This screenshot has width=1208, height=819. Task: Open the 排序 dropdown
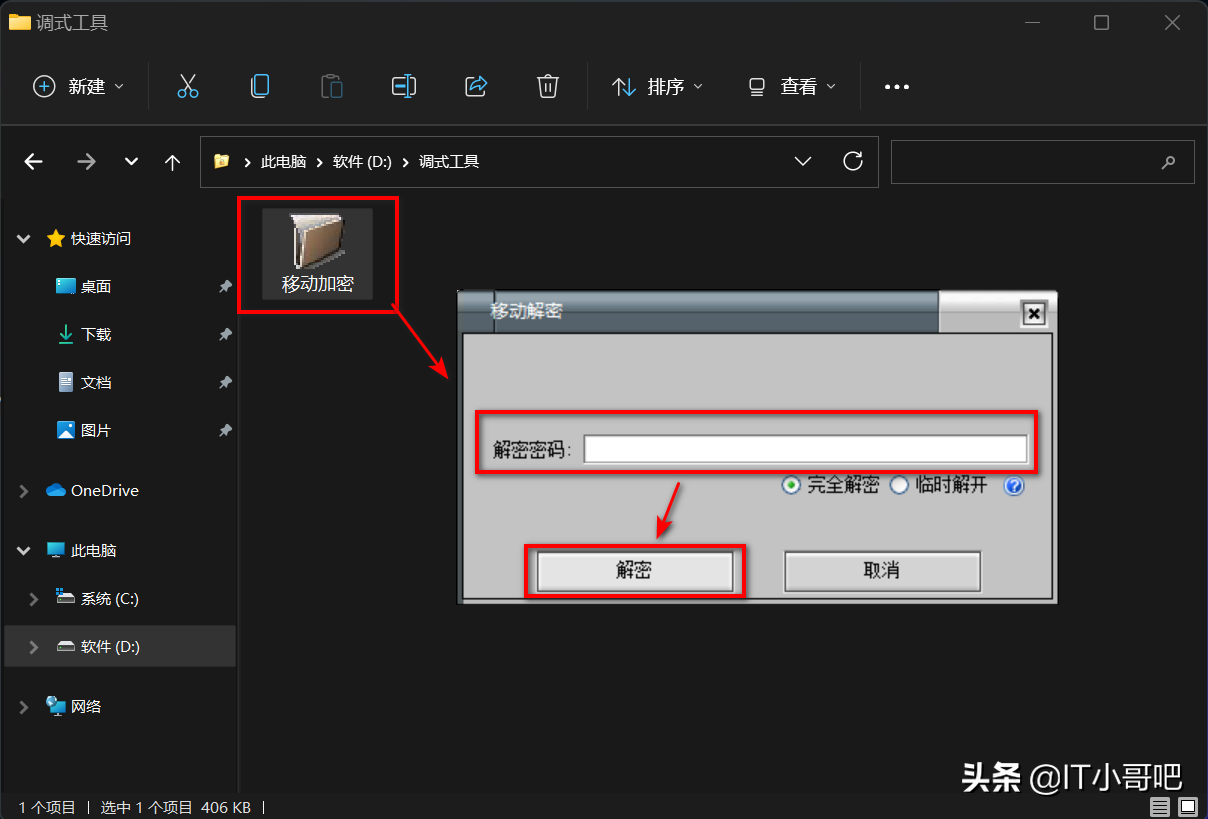point(660,86)
